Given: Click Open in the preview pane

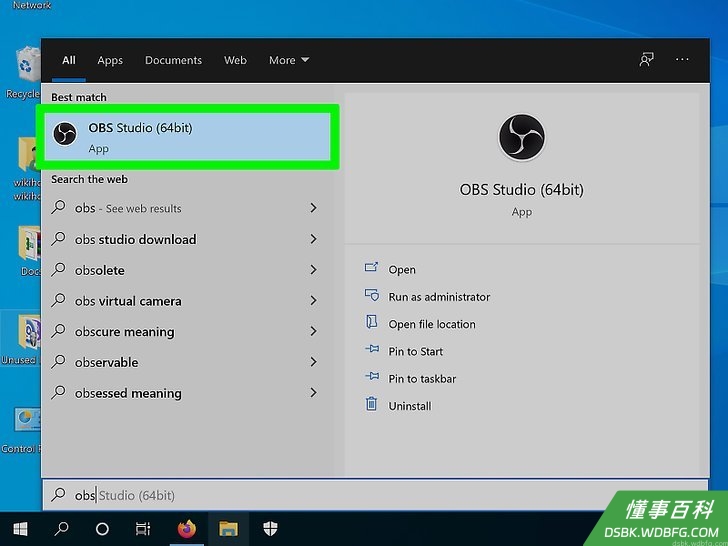Looking at the screenshot, I should coord(402,270).
